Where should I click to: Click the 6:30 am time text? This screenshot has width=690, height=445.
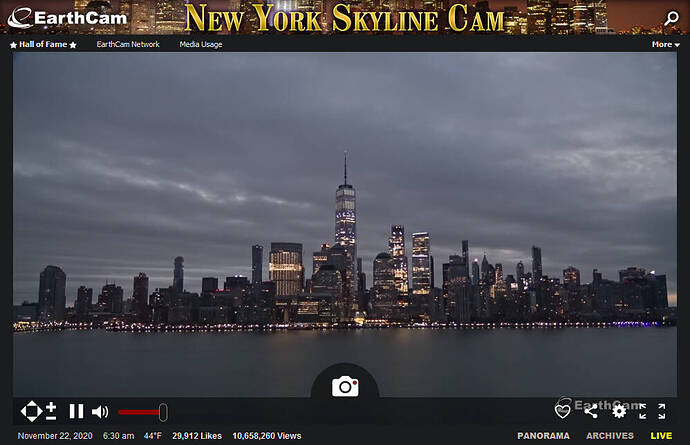[118, 436]
